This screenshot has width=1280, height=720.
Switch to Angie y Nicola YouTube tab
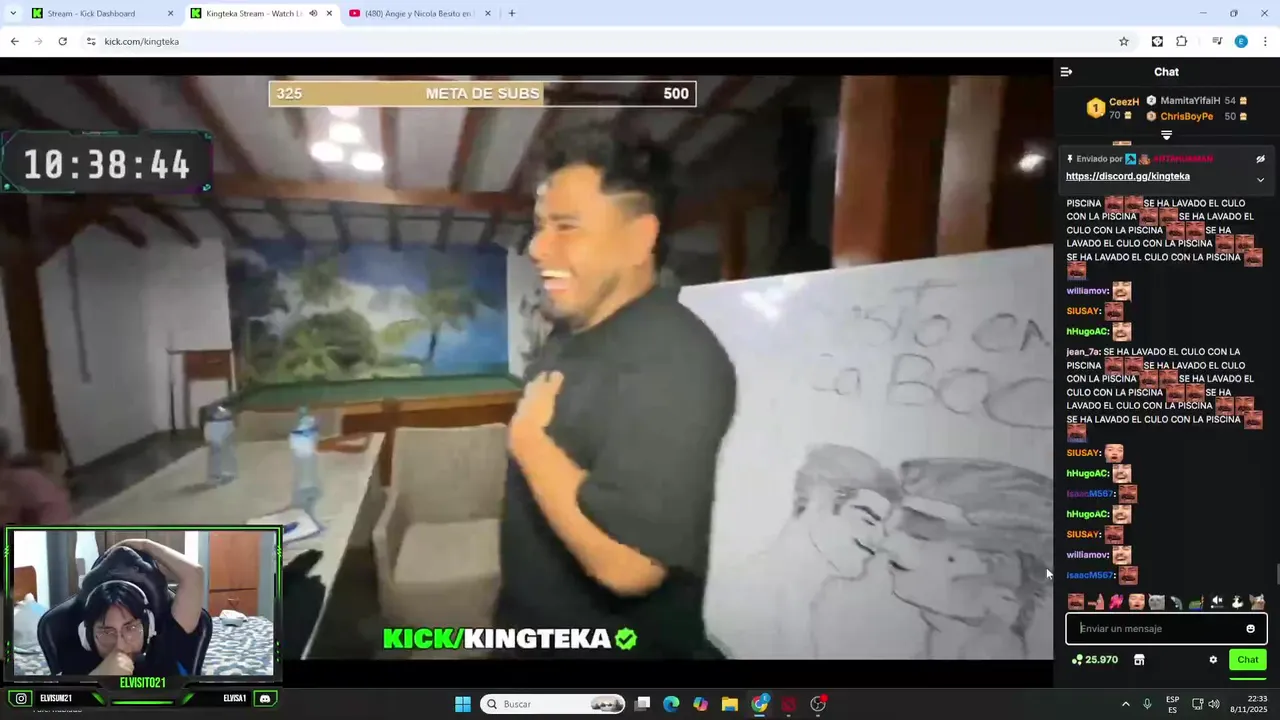[418, 13]
